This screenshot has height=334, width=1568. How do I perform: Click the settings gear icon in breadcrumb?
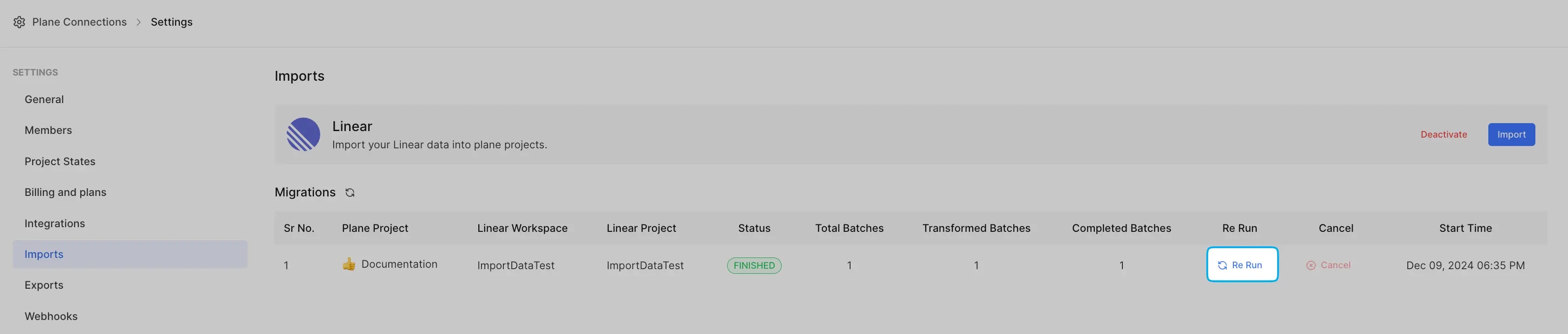(20, 22)
